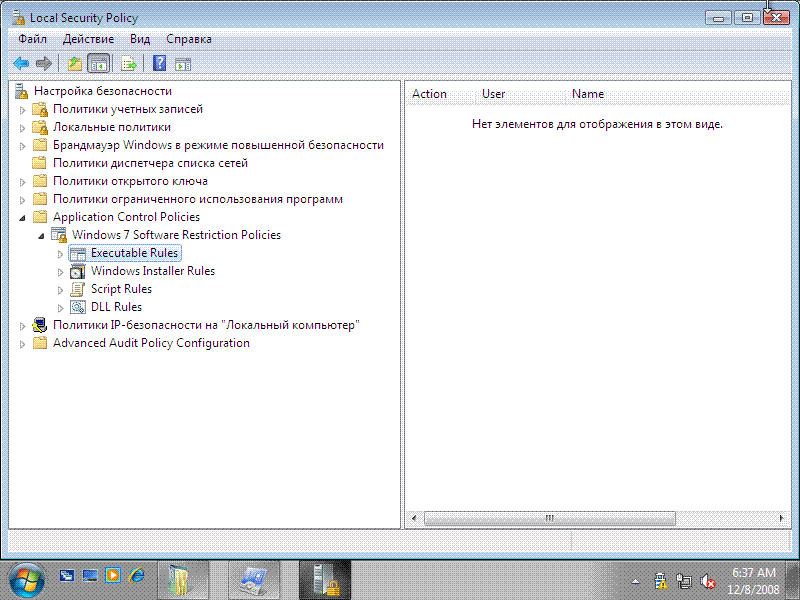Expand the Executable Rules node
Screen dimensions: 800x600
click(x=60, y=254)
